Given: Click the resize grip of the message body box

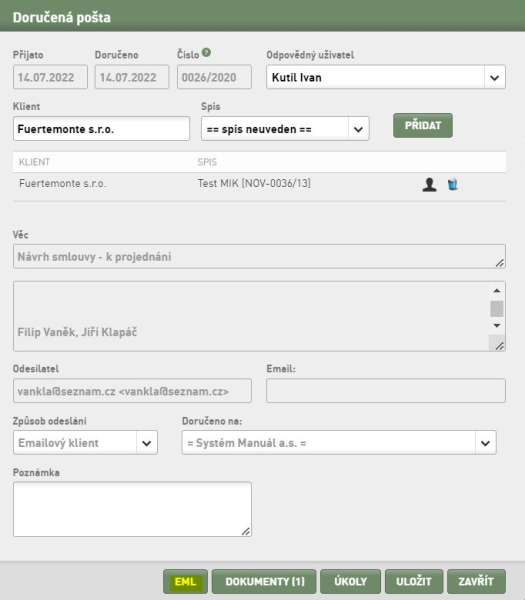Looking at the screenshot, I should 499,346.
